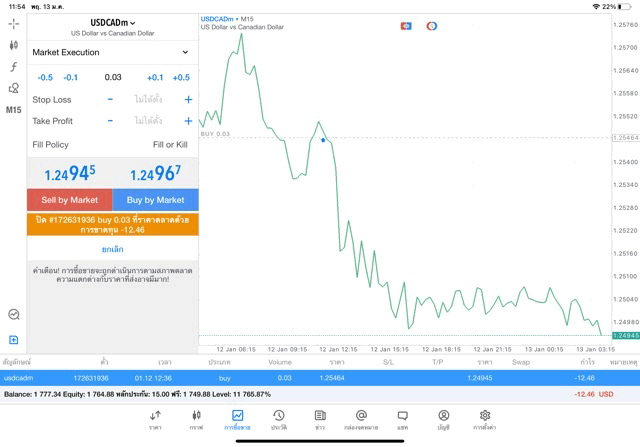The width and height of the screenshot is (640, 447).
Task: Change the M15 timeframe in sidebar
Action: [13, 110]
